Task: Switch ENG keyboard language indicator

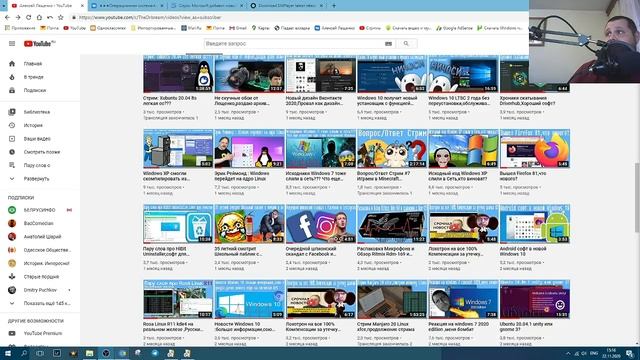Action: (594, 353)
